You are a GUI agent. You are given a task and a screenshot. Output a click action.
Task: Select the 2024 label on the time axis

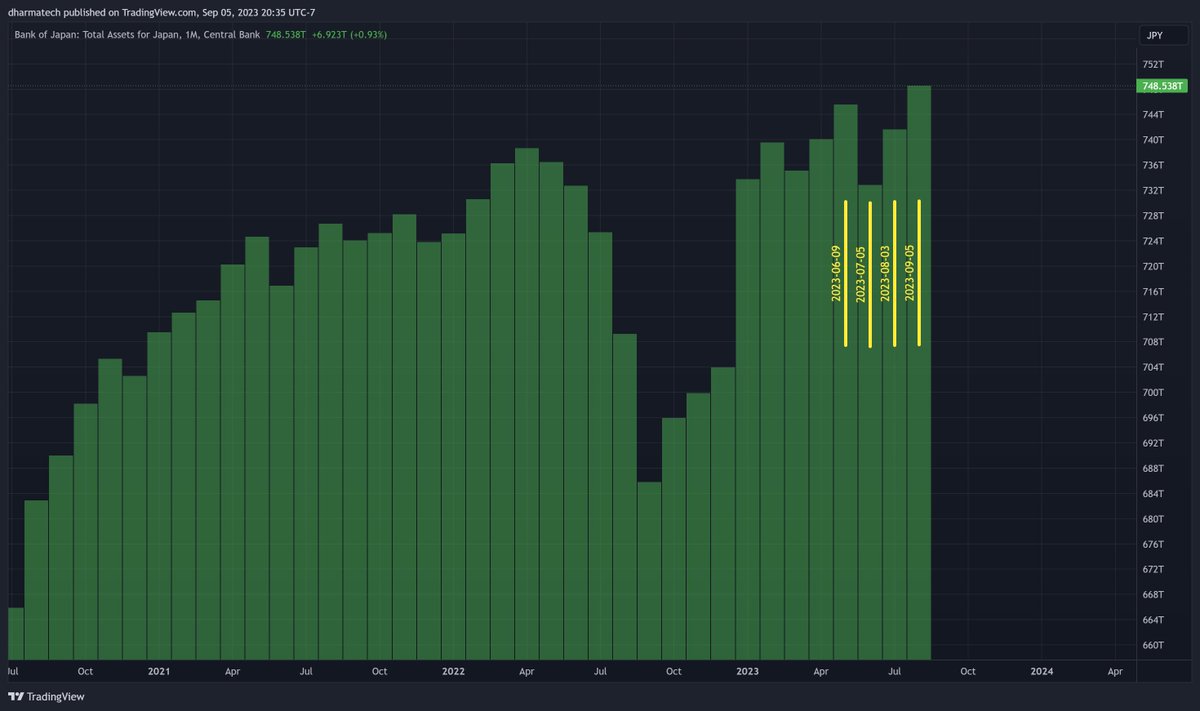pyautogui.click(x=1043, y=672)
